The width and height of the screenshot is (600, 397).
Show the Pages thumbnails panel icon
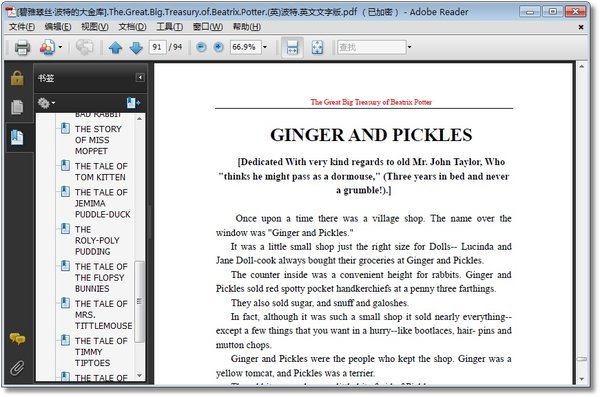point(17,107)
